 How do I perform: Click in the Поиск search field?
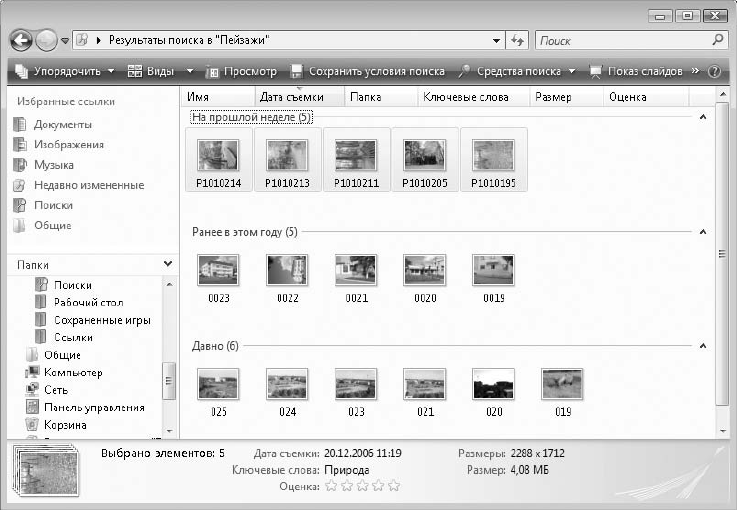(620, 41)
